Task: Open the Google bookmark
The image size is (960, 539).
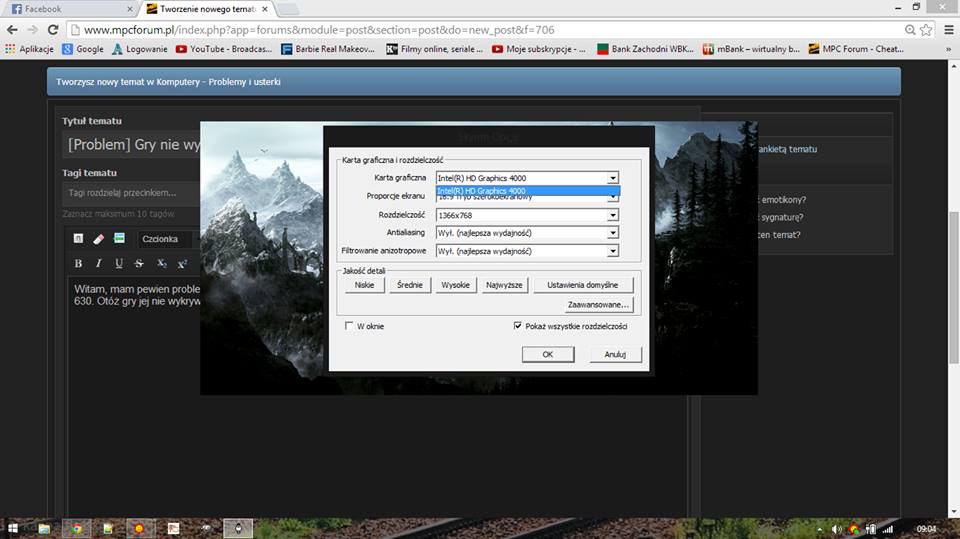Action: coord(83,49)
